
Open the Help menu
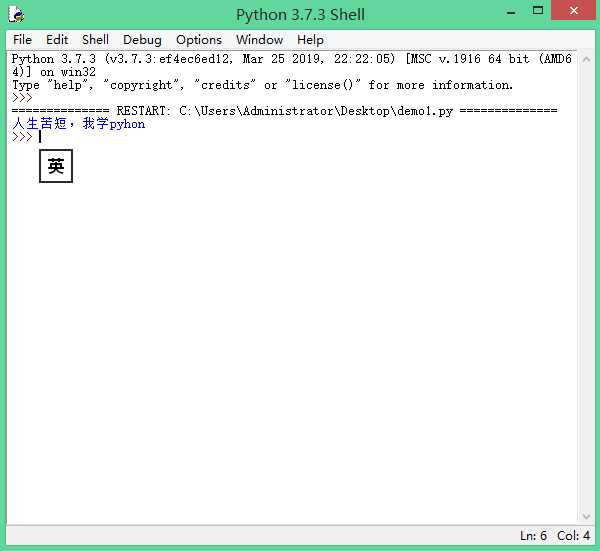point(310,40)
